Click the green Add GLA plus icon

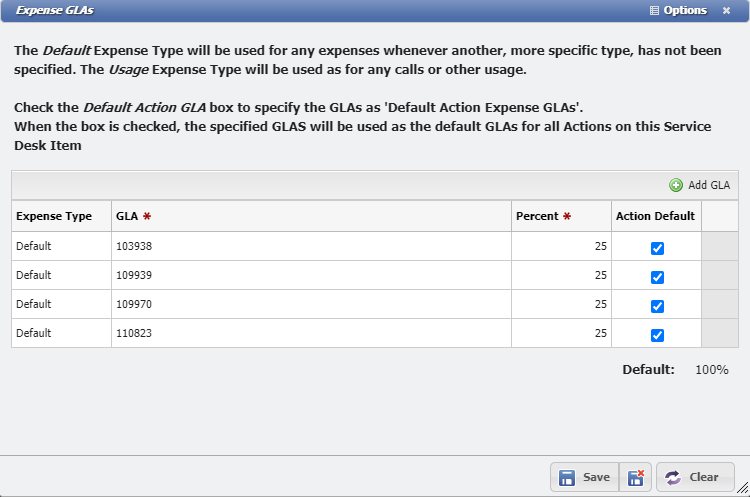pyautogui.click(x=676, y=185)
